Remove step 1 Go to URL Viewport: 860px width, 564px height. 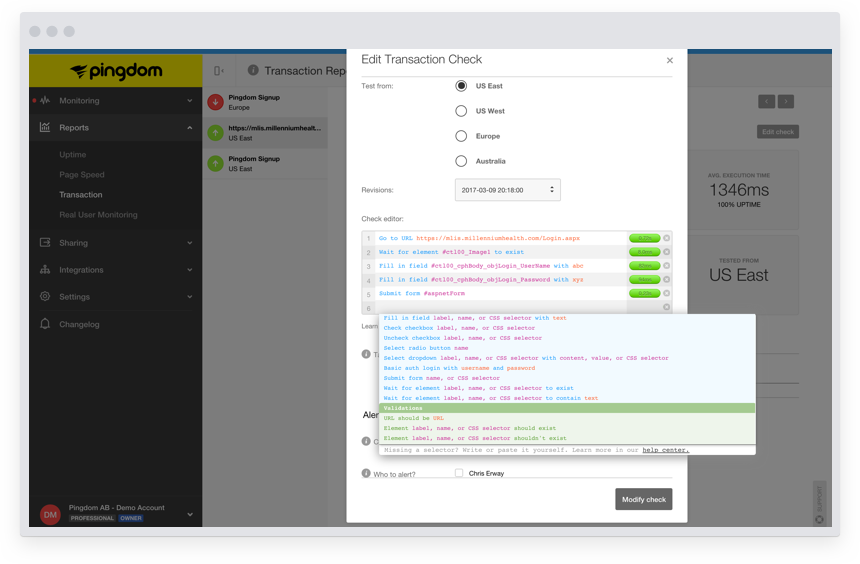(666, 238)
